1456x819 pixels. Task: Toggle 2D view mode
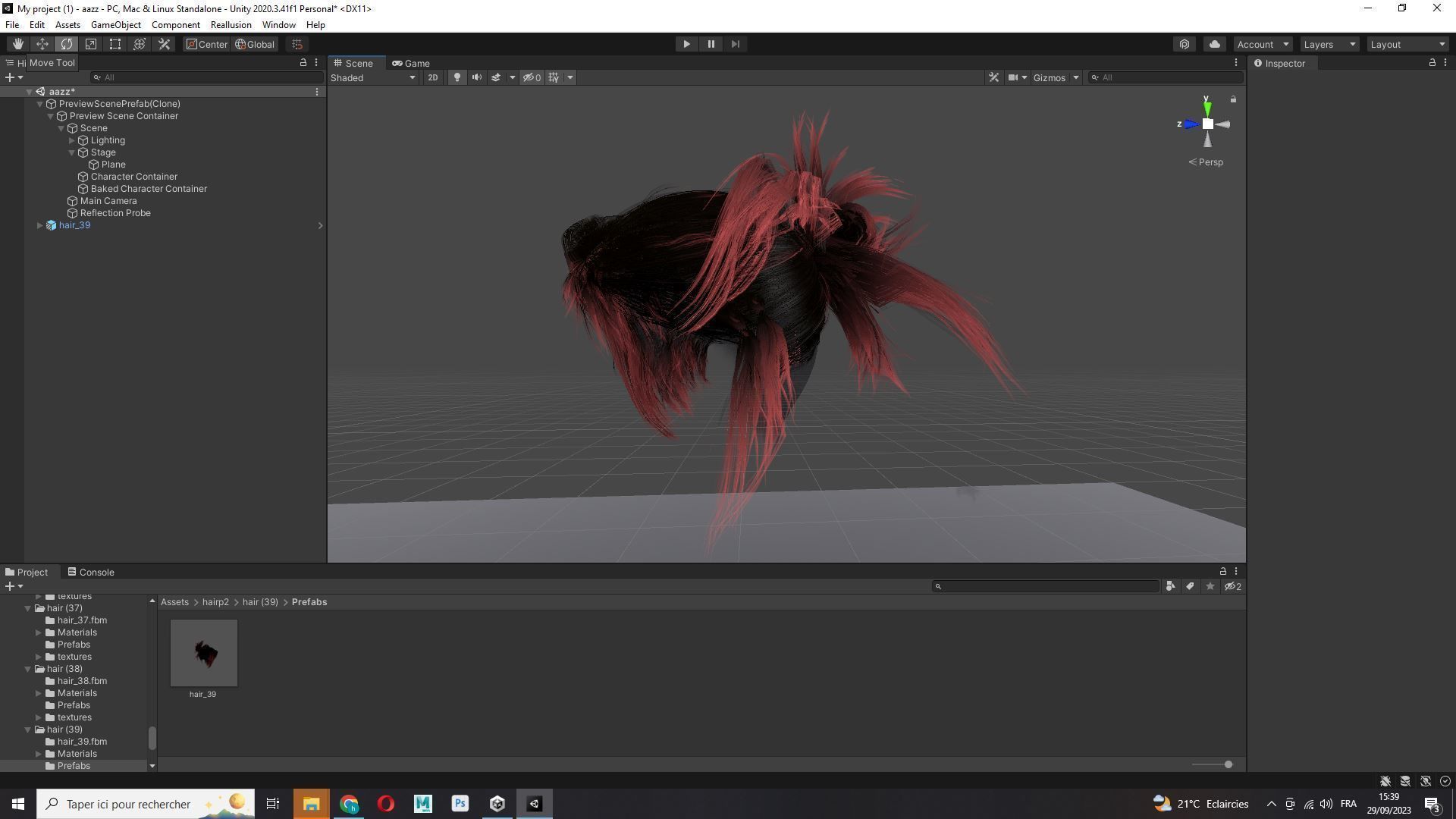pos(432,77)
